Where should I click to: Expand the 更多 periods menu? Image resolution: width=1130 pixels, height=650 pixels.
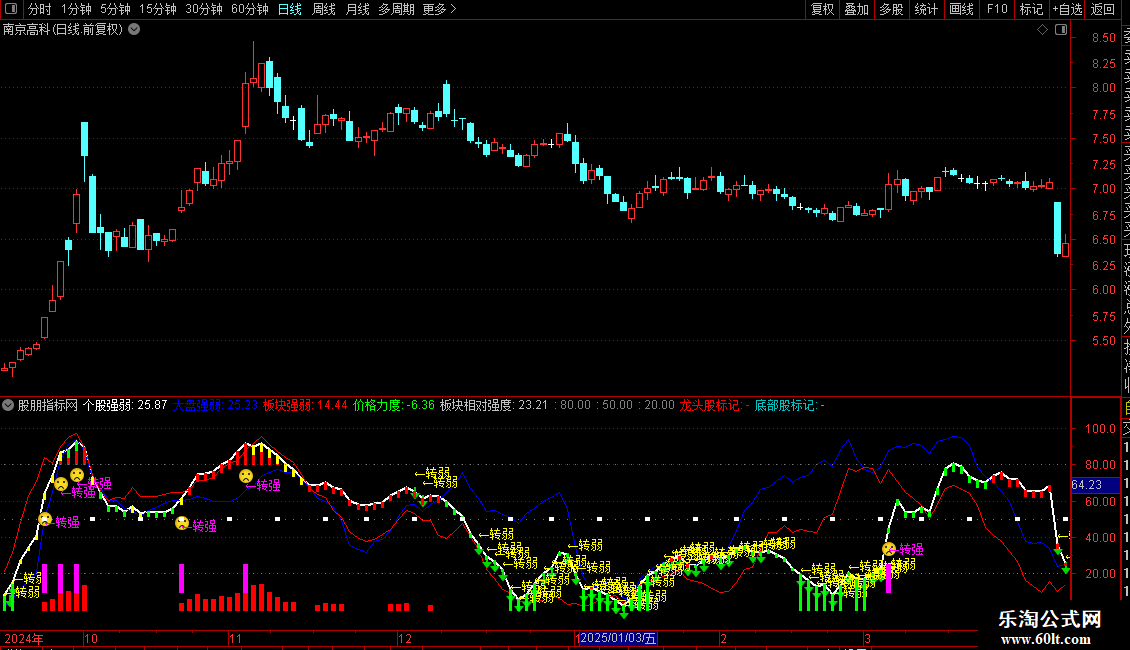click(x=439, y=9)
